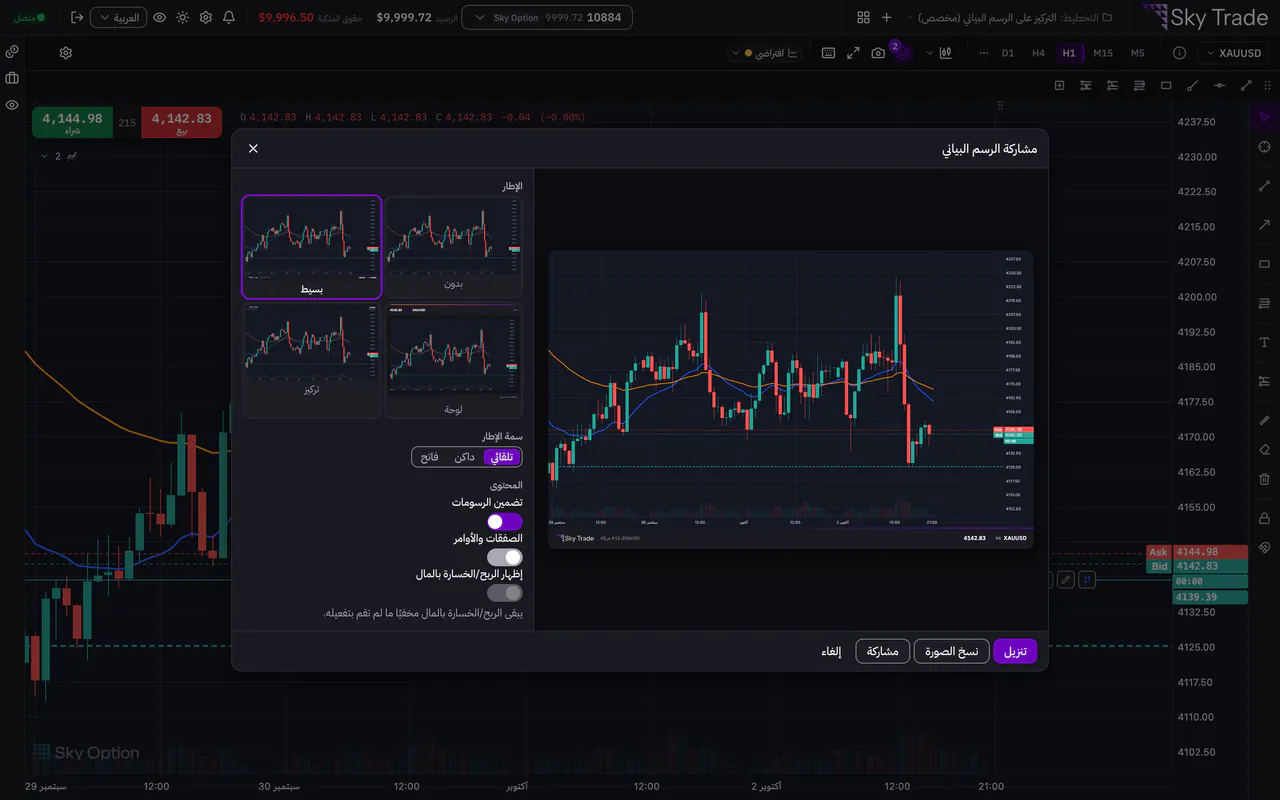Open the layouts grid icon

coord(863,17)
